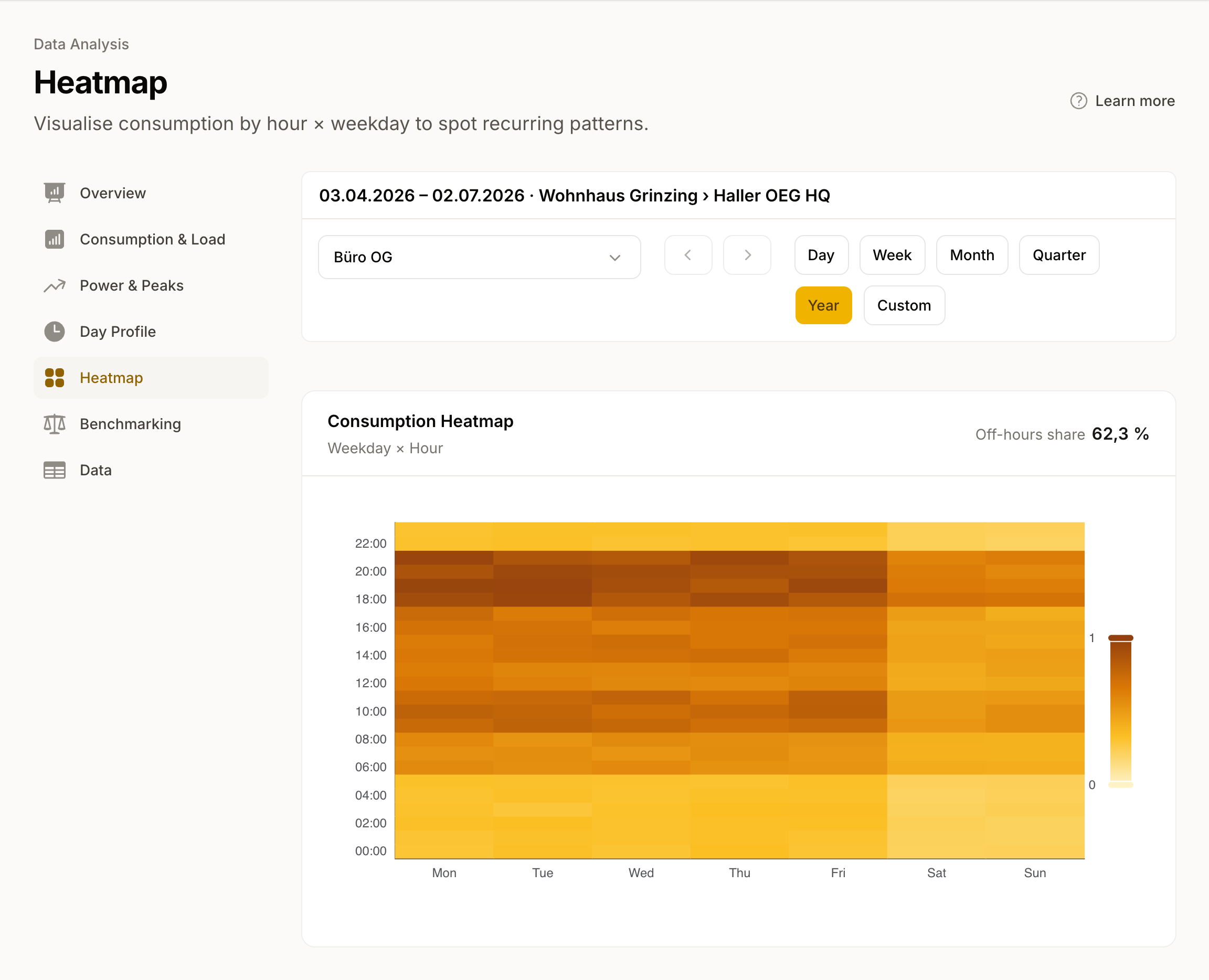Click the Benchmarking scales icon

tap(54, 424)
